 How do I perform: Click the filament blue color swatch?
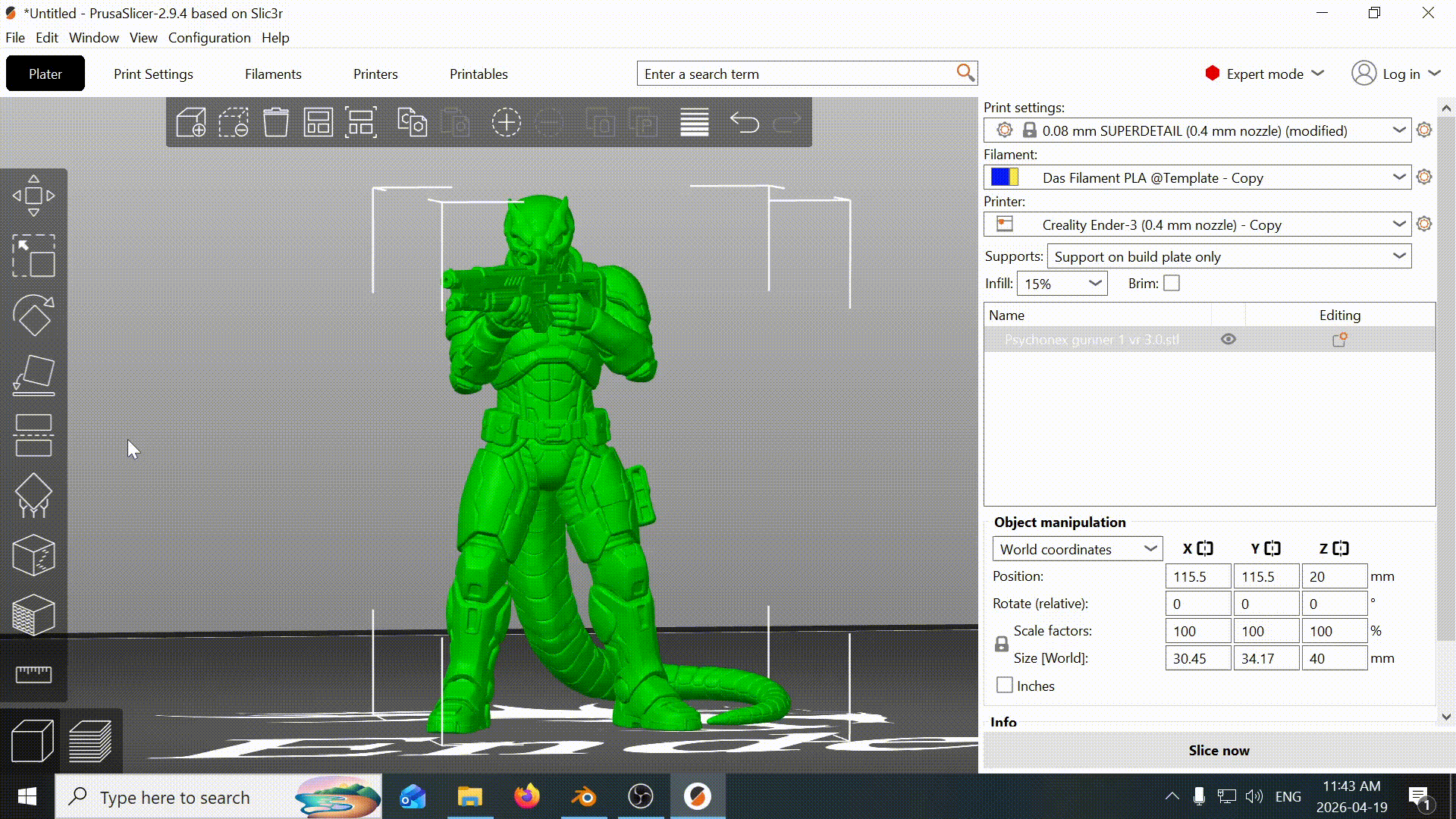(1000, 177)
